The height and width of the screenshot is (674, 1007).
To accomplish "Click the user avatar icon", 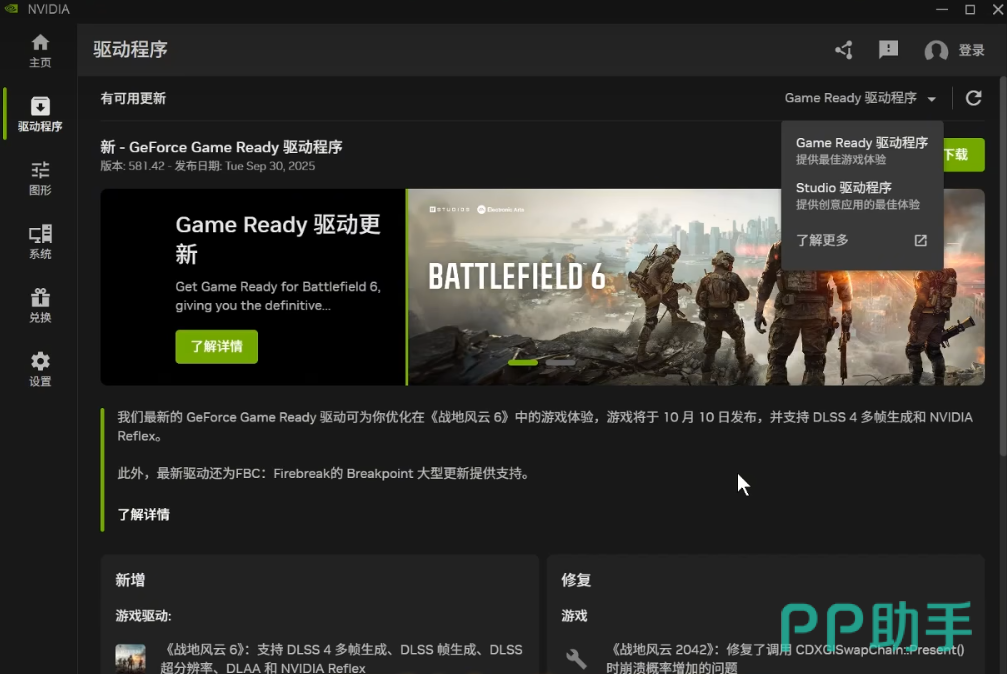I will [x=936, y=51].
